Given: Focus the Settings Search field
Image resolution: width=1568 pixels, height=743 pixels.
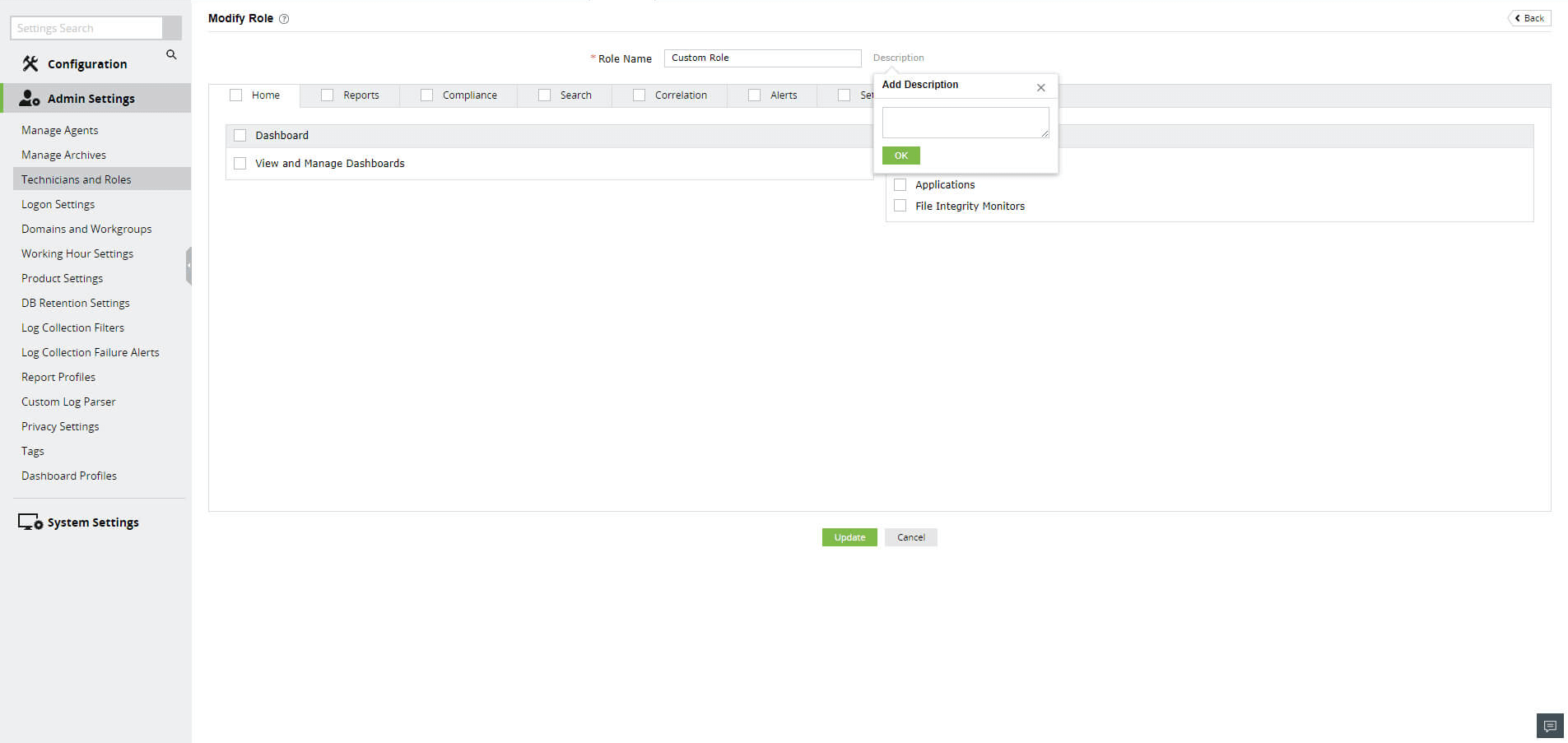Looking at the screenshot, I should pyautogui.click(x=86, y=28).
